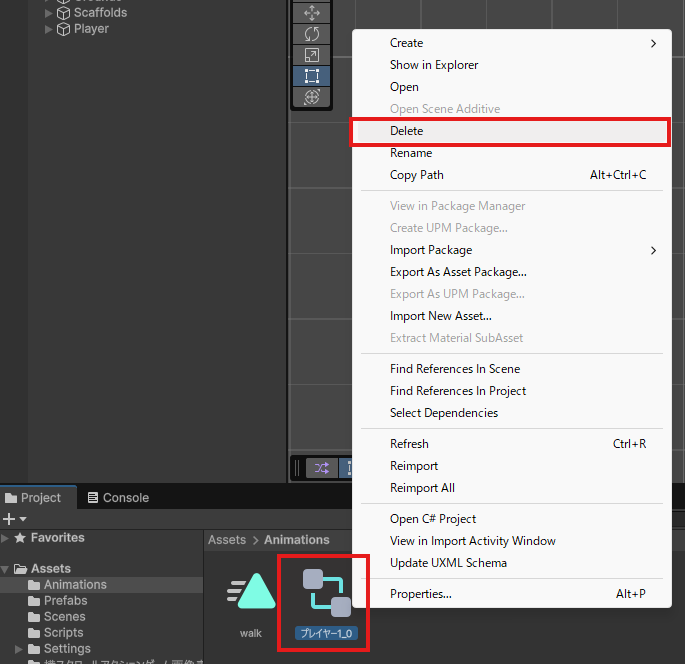Choose Reimport All menu entry

[512, 488]
